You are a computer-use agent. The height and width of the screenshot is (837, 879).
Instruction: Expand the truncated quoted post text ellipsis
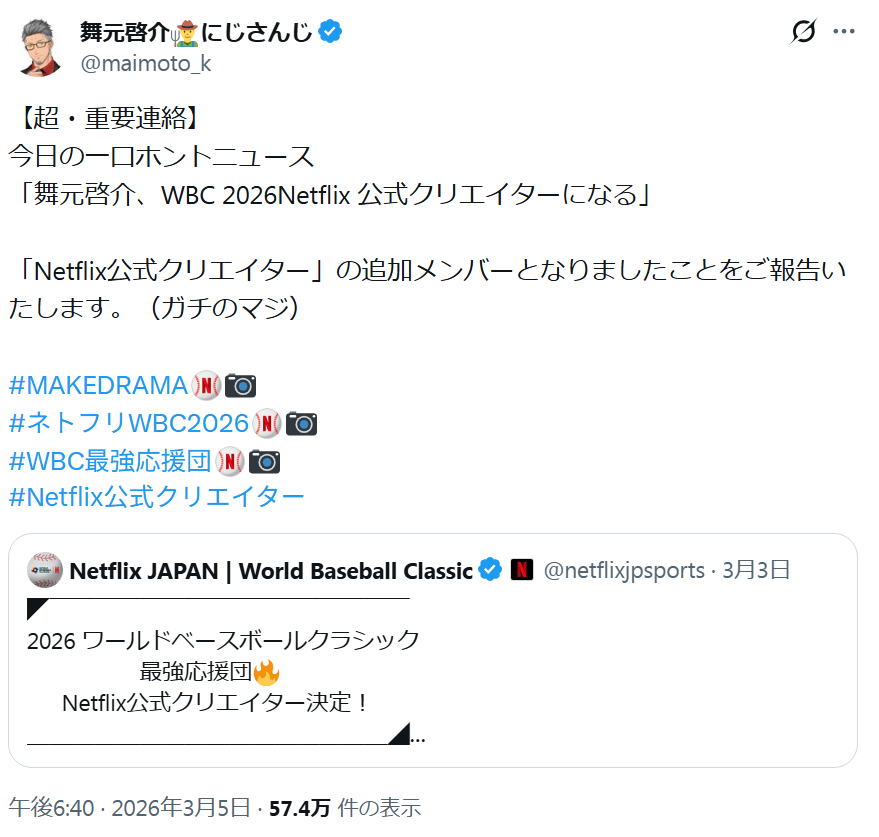tap(418, 739)
